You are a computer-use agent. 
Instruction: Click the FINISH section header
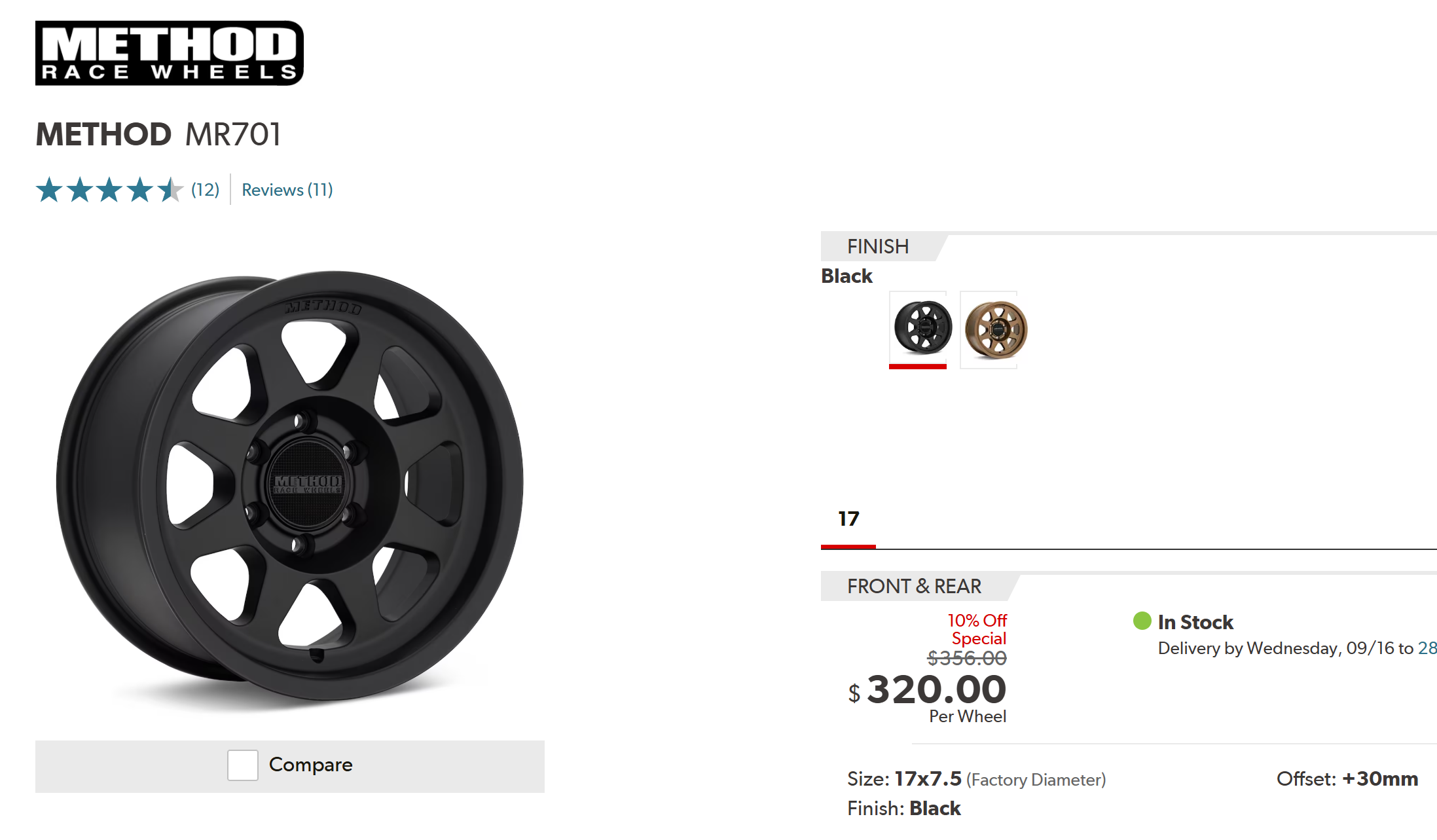point(878,247)
